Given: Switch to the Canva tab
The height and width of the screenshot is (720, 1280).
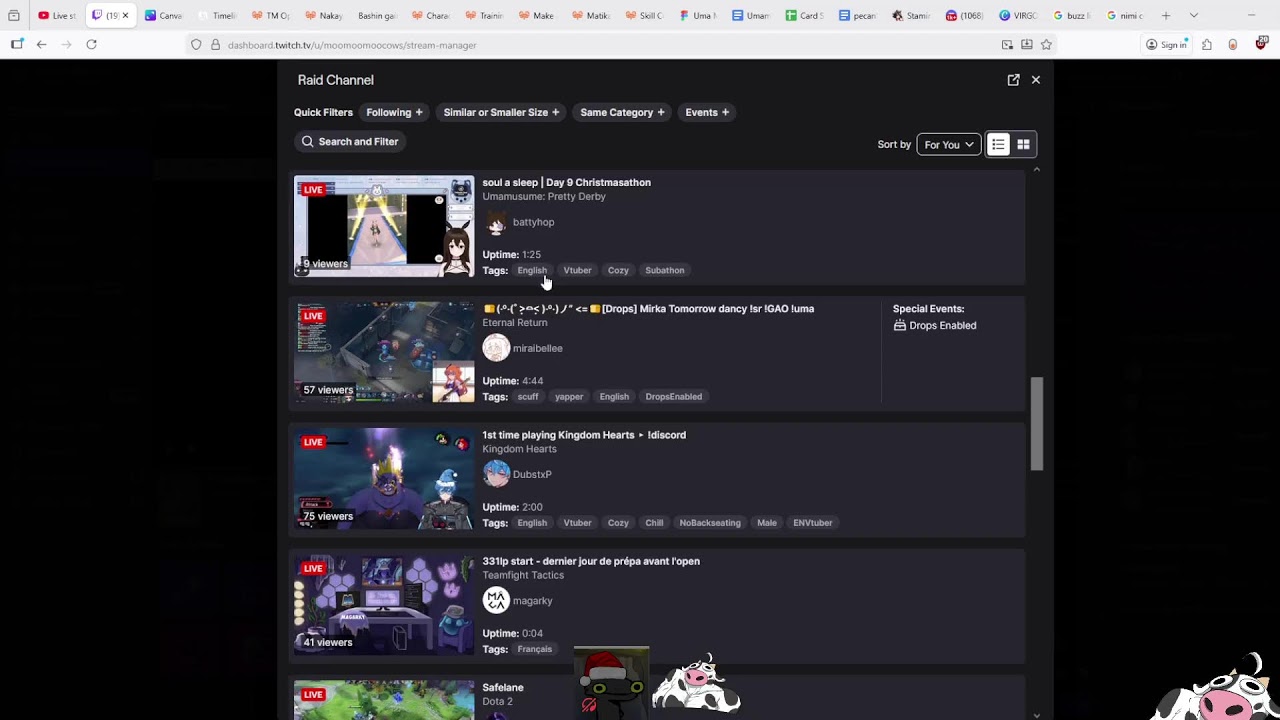Looking at the screenshot, I should [164, 16].
